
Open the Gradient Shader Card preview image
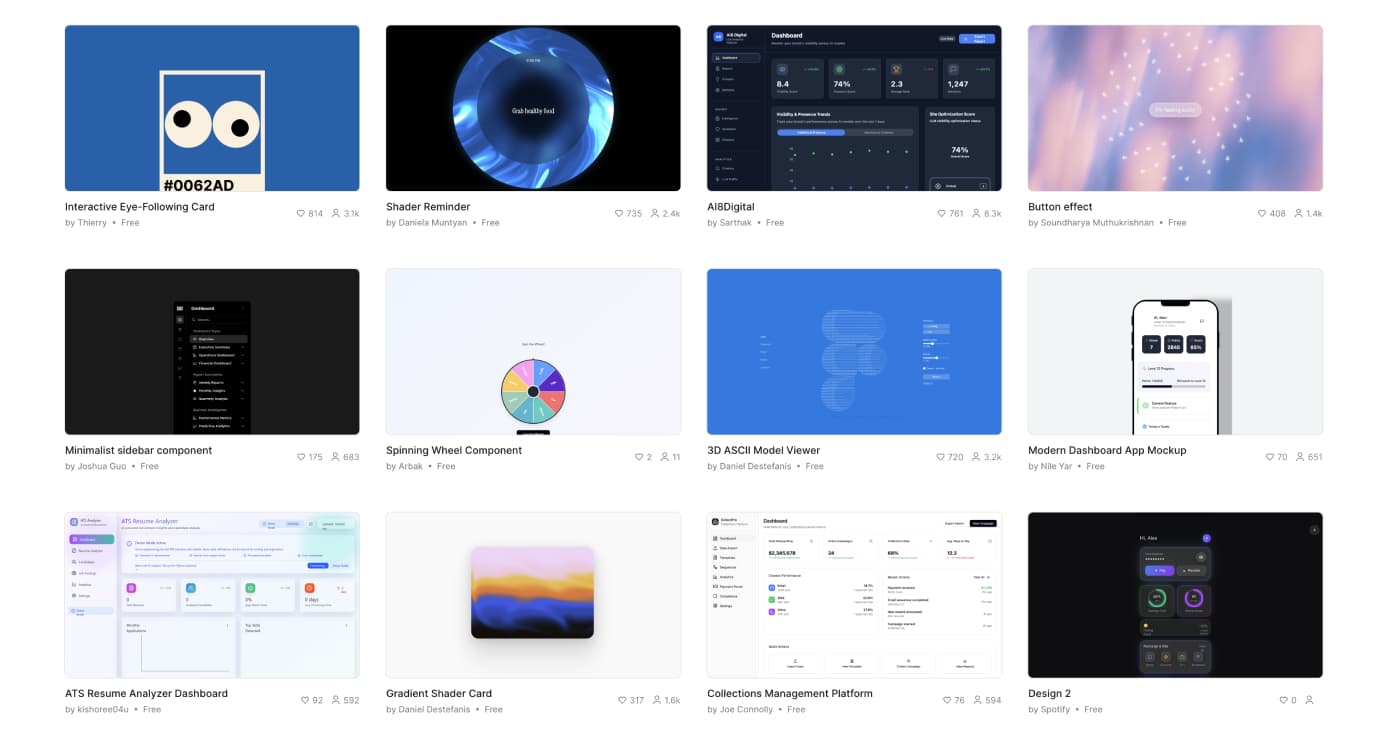click(533, 594)
